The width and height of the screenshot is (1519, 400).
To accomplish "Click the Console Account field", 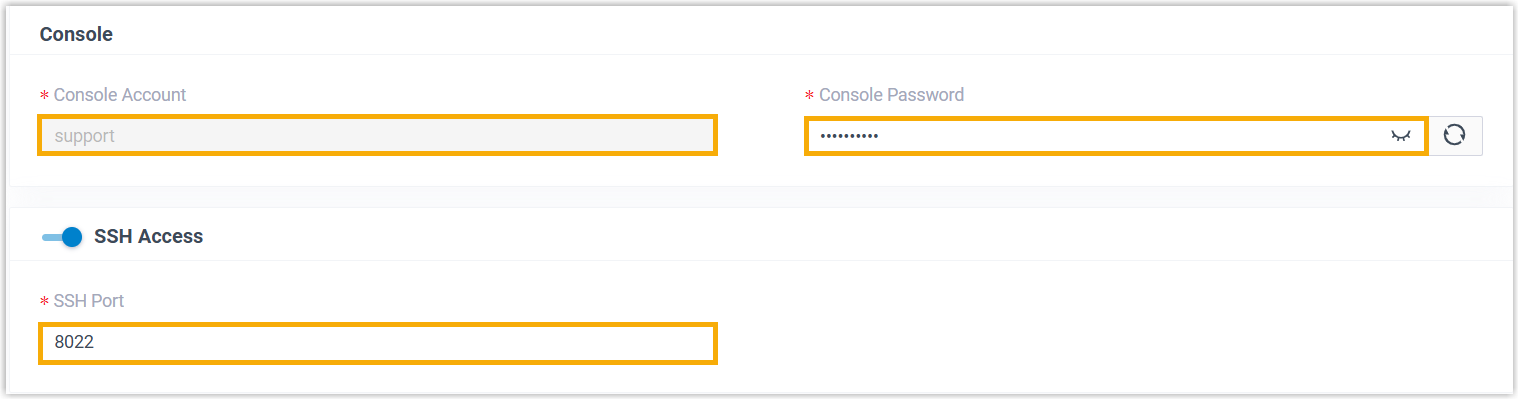I will pos(377,136).
